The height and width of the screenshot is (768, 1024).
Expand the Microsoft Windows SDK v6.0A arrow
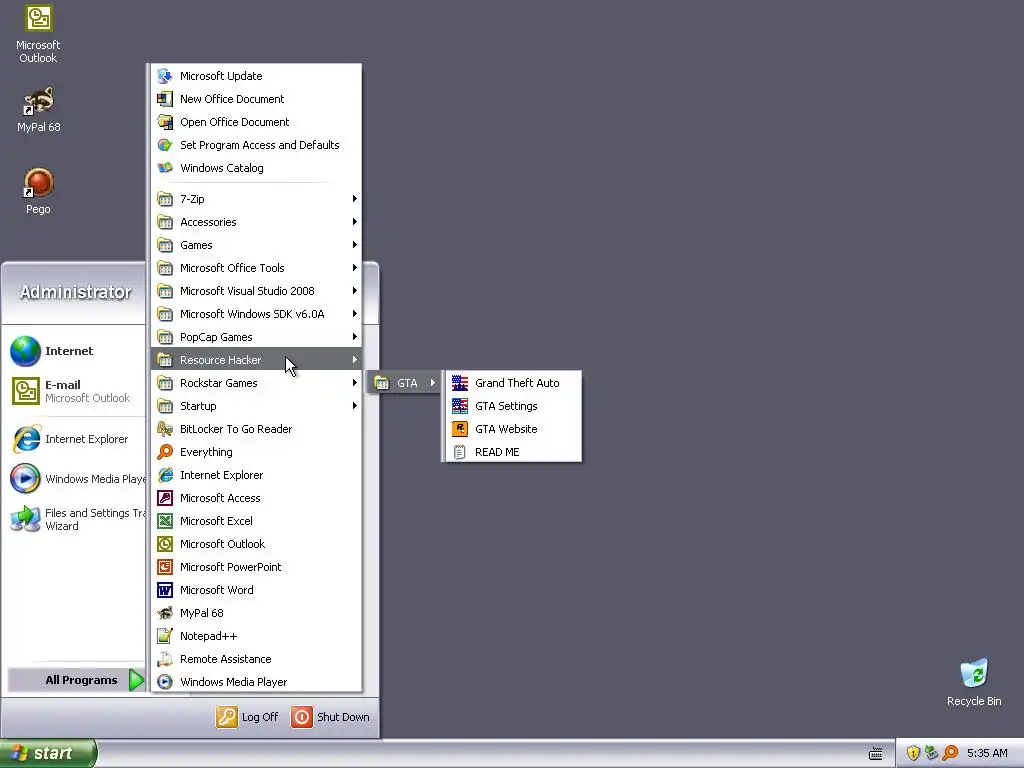tap(355, 314)
